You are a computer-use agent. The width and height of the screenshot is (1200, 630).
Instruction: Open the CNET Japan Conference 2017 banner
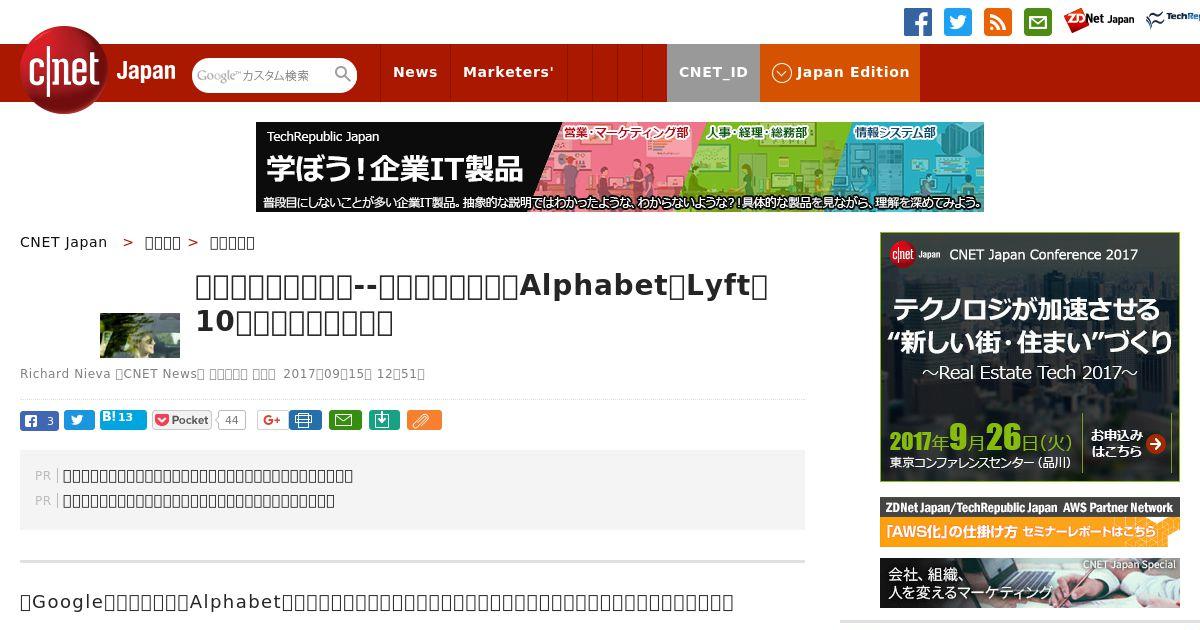(x=1030, y=357)
